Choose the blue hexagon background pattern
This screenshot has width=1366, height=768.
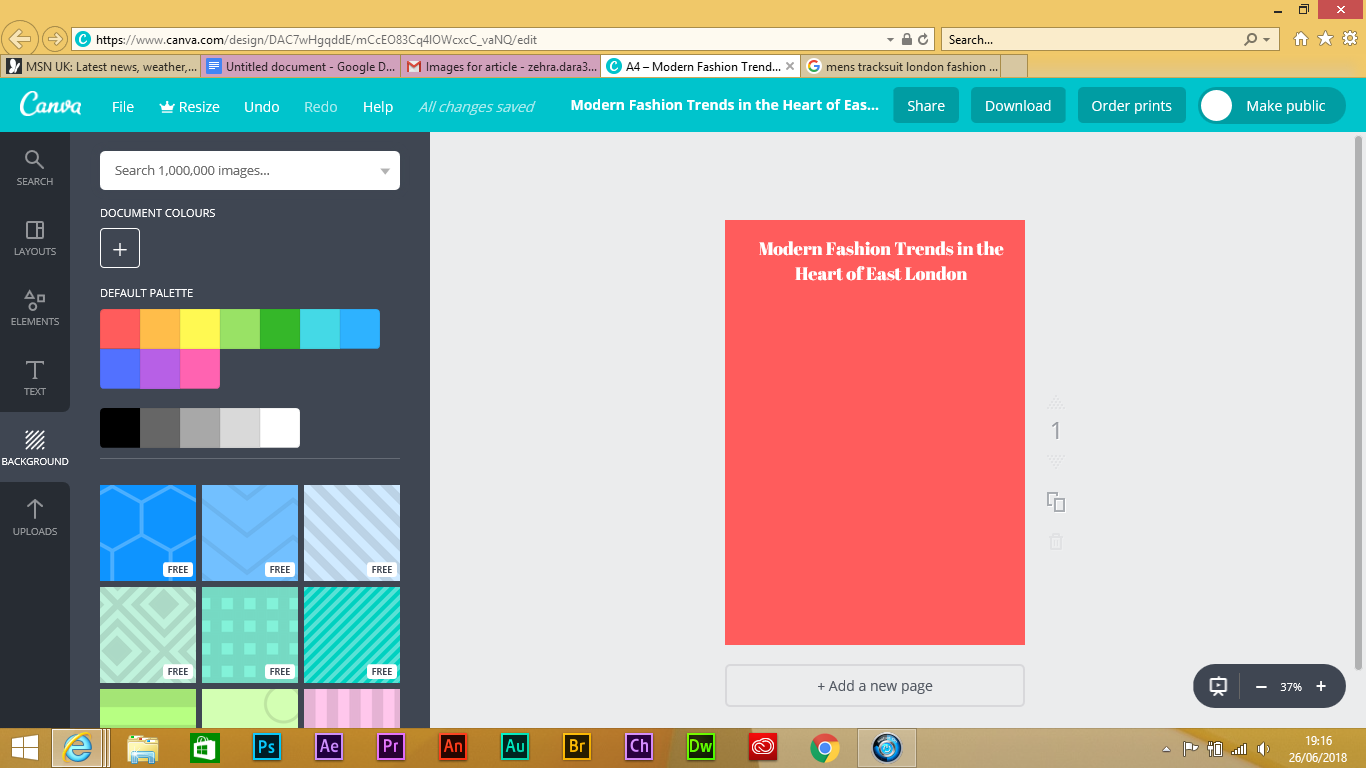pyautogui.click(x=148, y=533)
